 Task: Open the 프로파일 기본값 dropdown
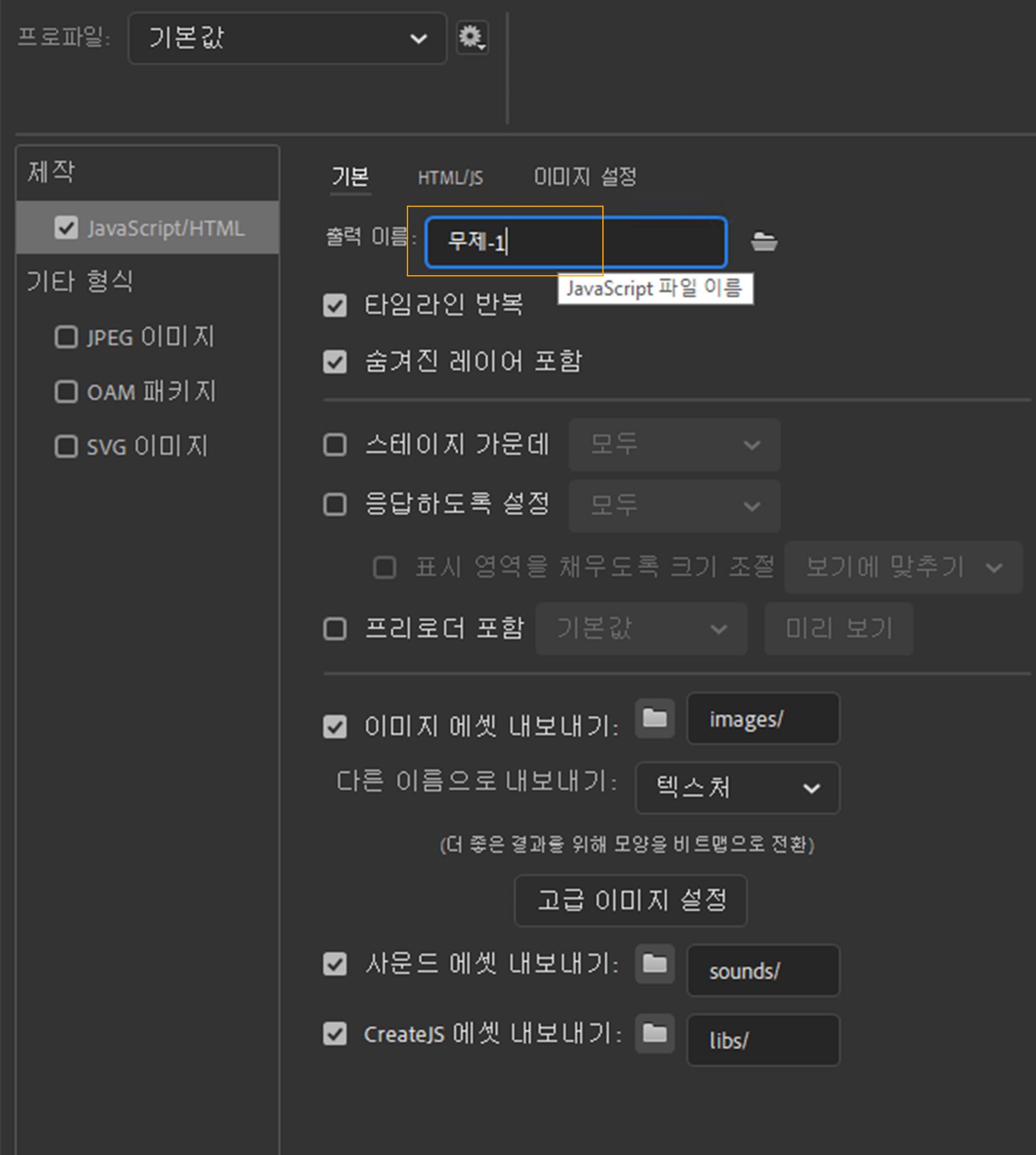[287, 38]
